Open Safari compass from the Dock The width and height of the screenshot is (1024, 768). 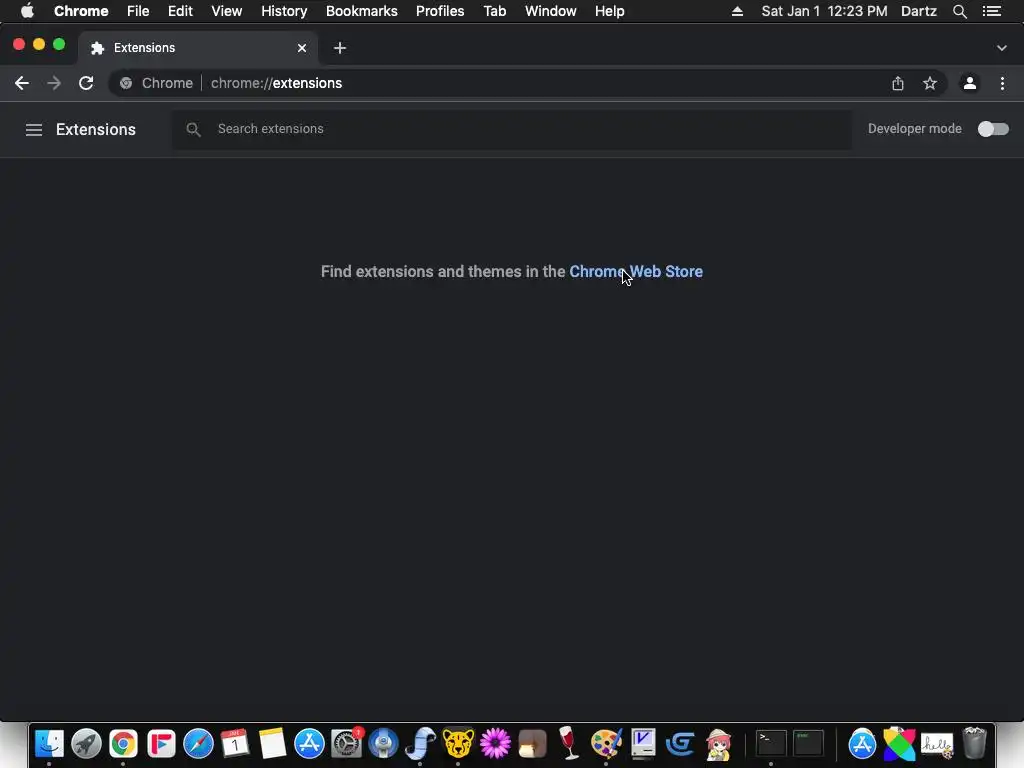click(x=198, y=744)
